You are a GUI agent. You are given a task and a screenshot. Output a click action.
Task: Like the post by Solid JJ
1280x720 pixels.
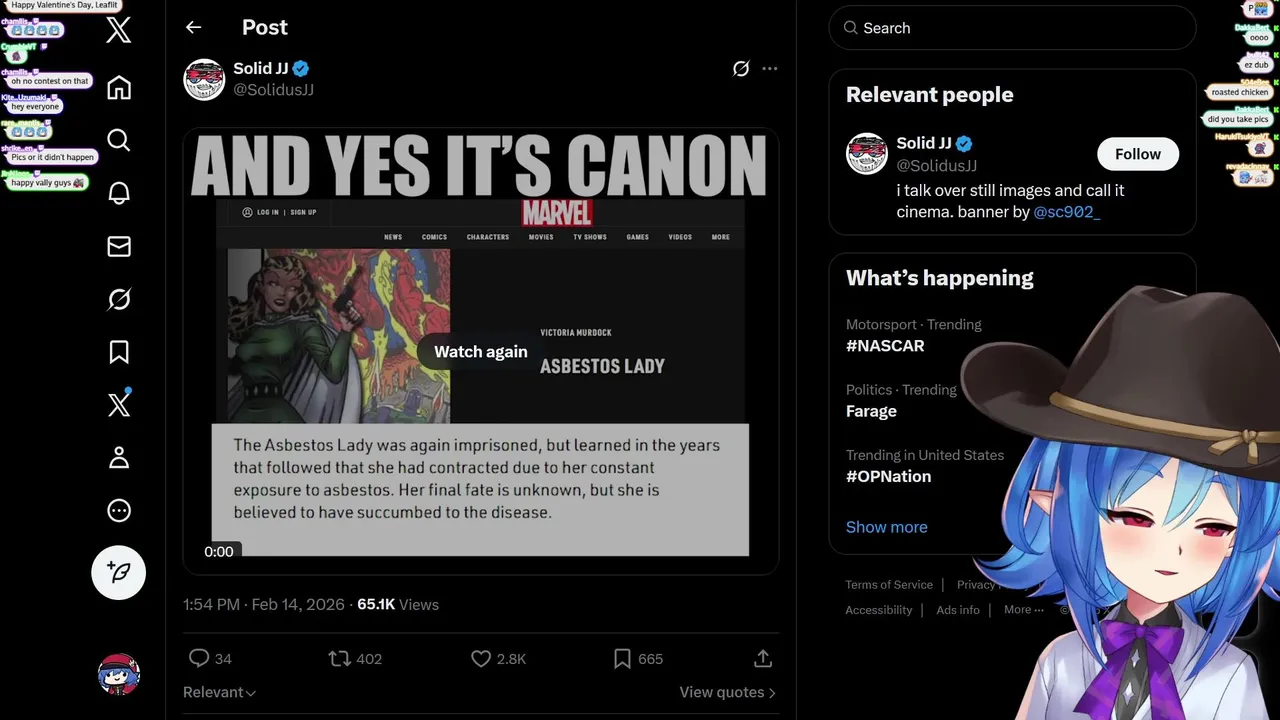[481, 658]
